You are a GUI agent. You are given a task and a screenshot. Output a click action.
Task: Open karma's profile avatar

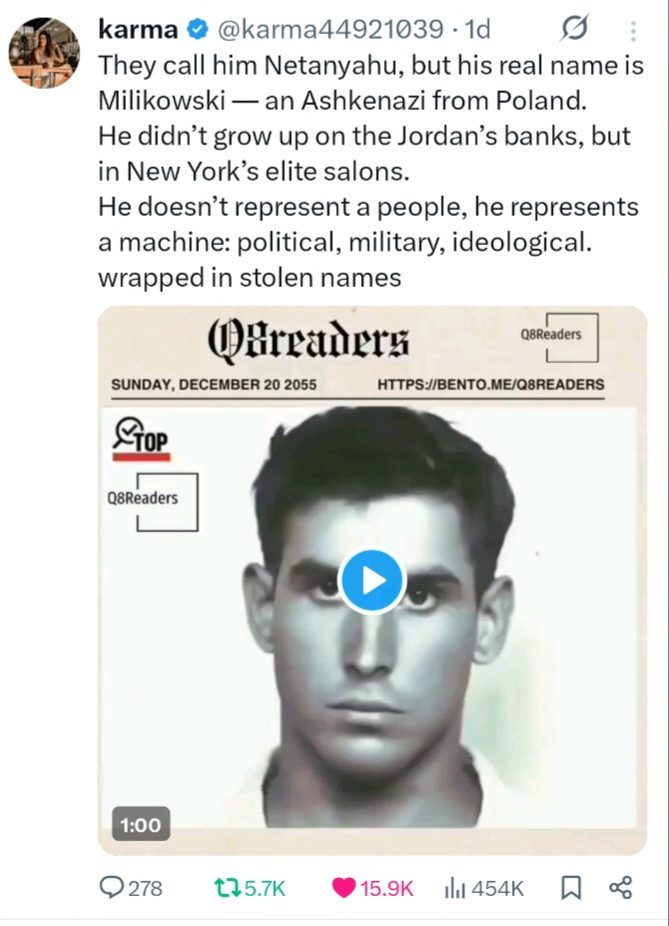point(44,53)
